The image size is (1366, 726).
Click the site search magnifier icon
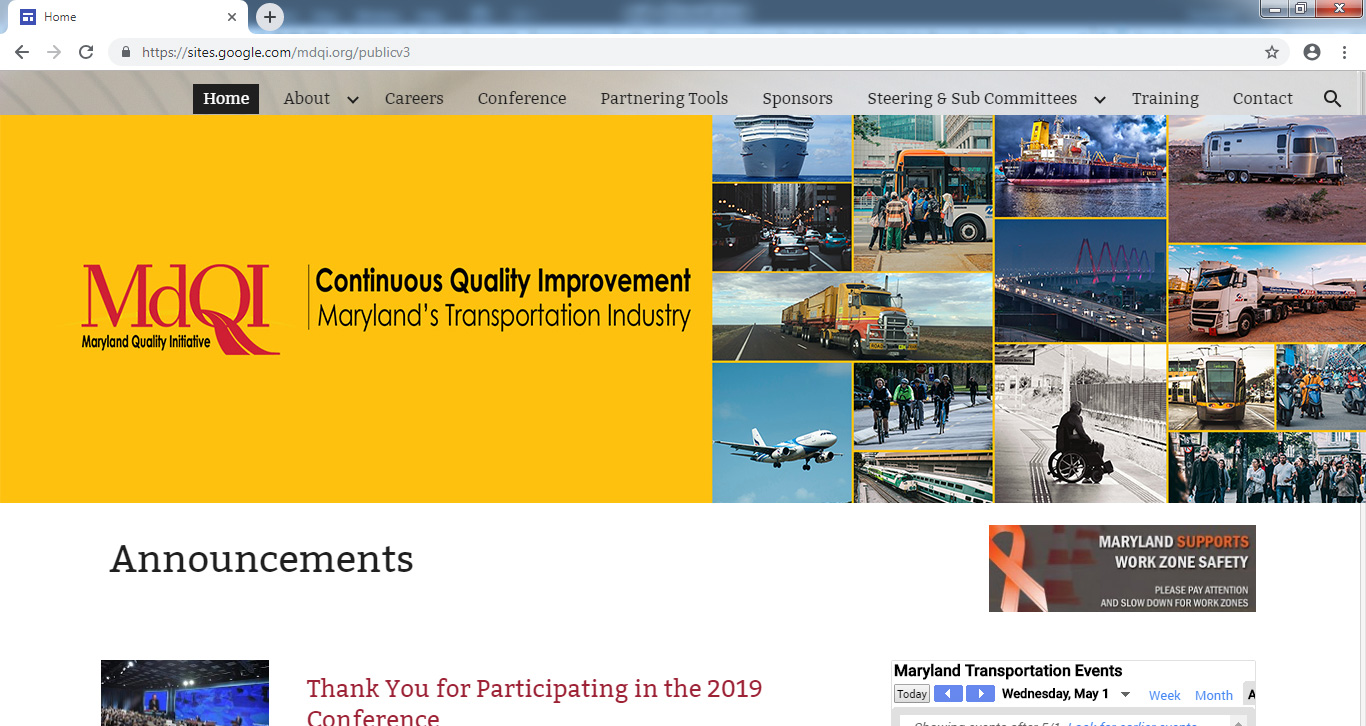(x=1332, y=98)
